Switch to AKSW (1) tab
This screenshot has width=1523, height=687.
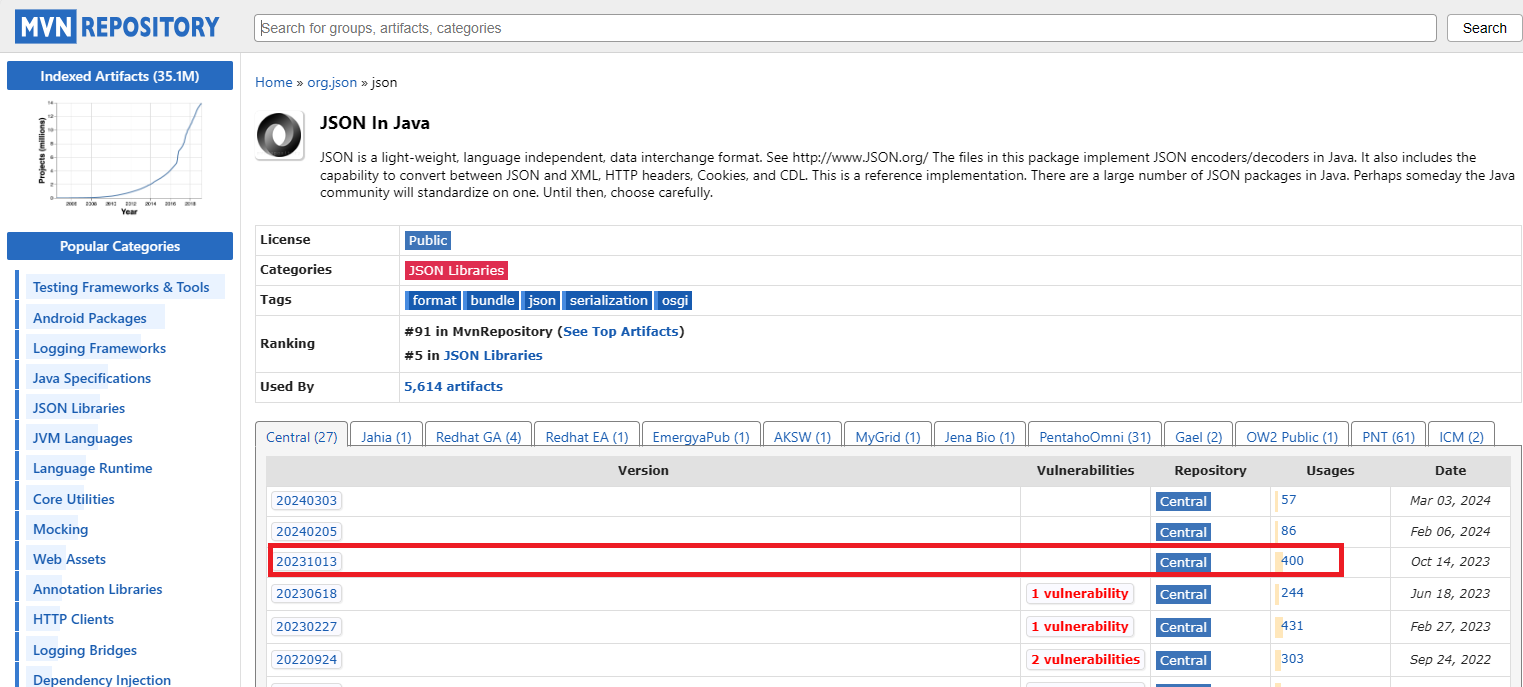point(802,437)
